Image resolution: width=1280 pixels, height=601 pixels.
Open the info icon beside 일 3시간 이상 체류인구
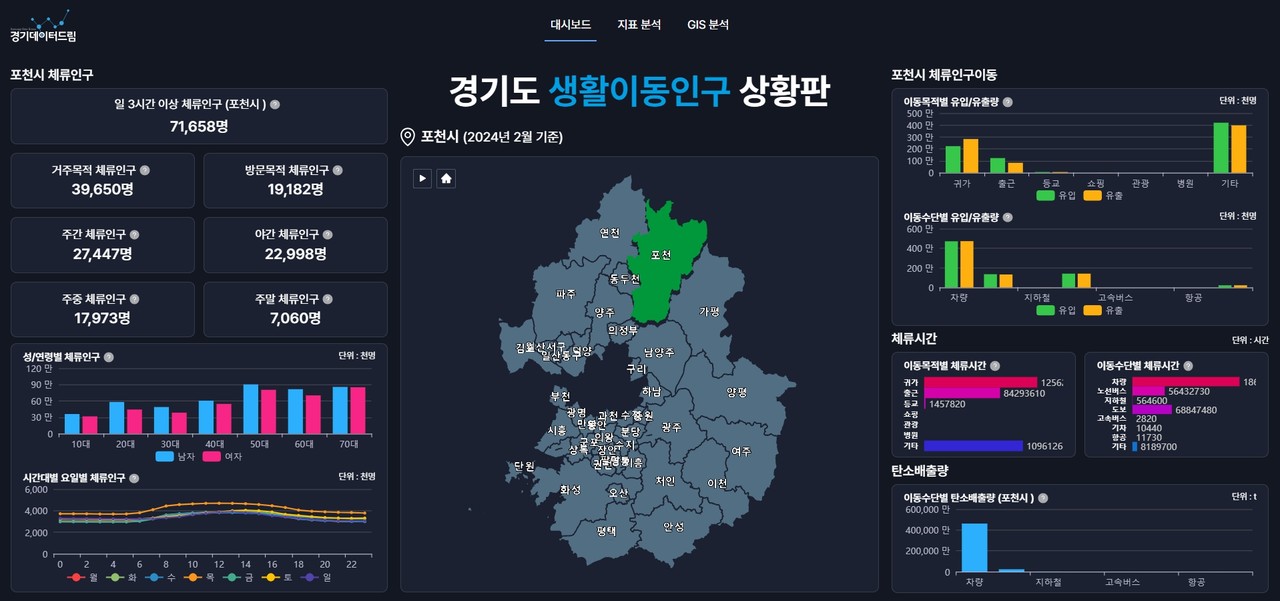pos(274,105)
